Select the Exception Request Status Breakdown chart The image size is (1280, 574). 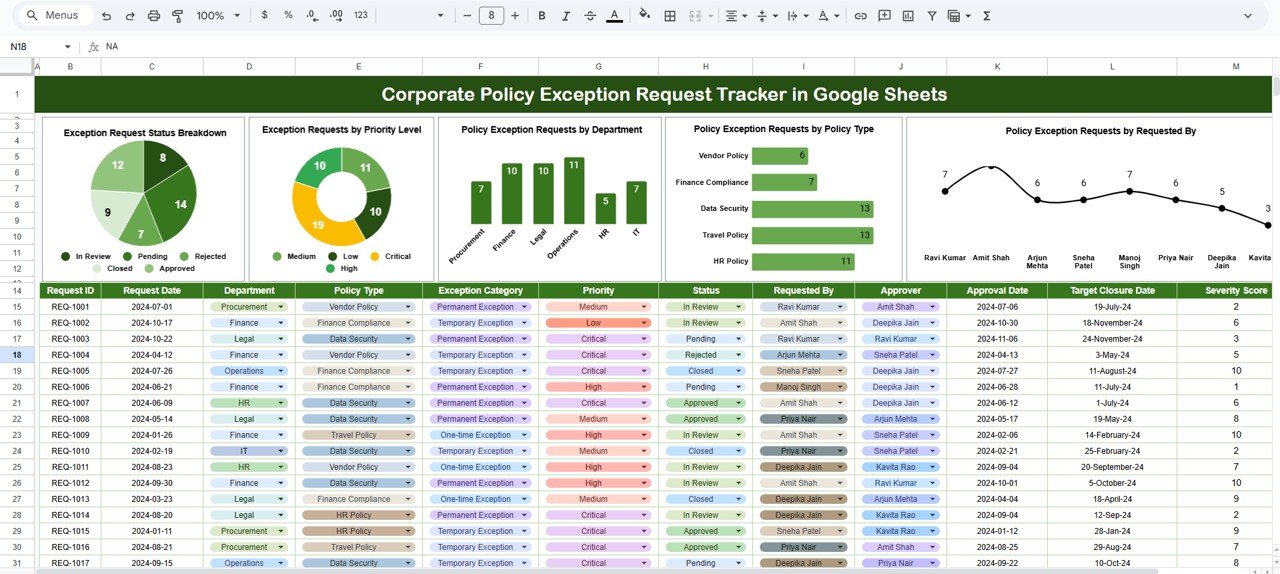coord(145,198)
